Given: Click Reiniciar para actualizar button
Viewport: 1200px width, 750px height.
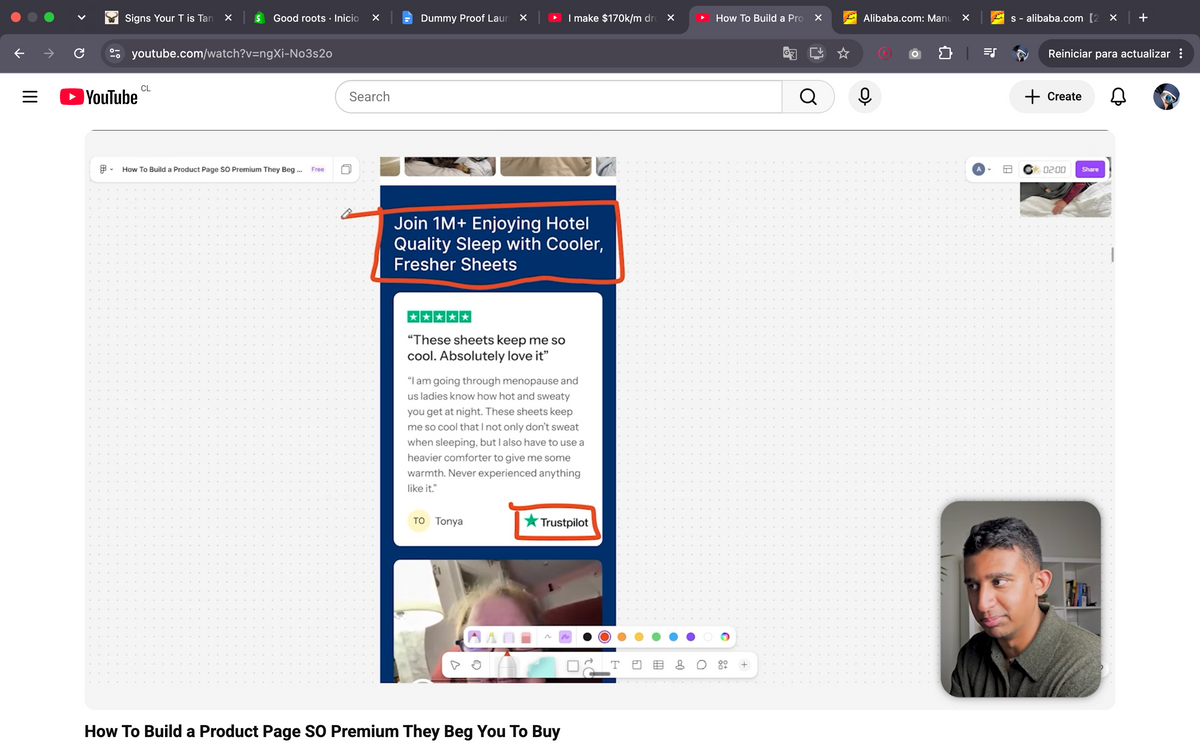Looking at the screenshot, I should (x=1115, y=53).
